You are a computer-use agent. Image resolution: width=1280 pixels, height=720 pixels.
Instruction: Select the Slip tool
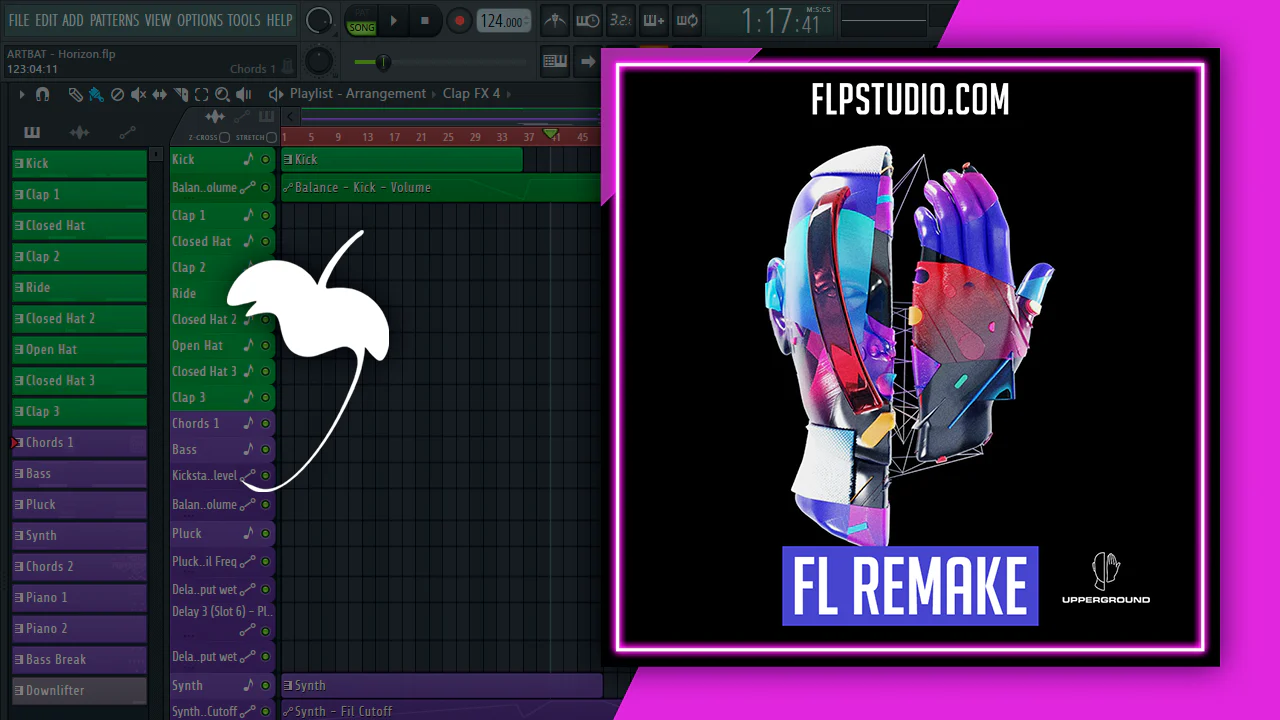pos(159,94)
